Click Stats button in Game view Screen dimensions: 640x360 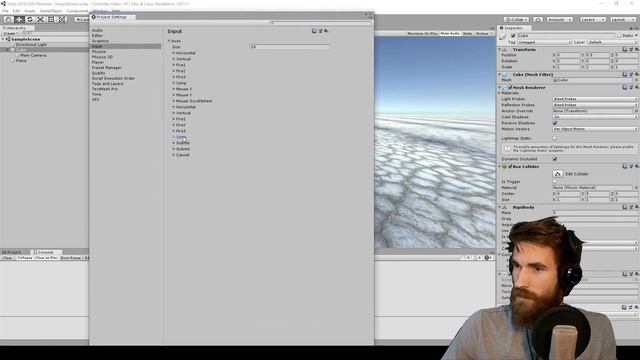point(467,33)
